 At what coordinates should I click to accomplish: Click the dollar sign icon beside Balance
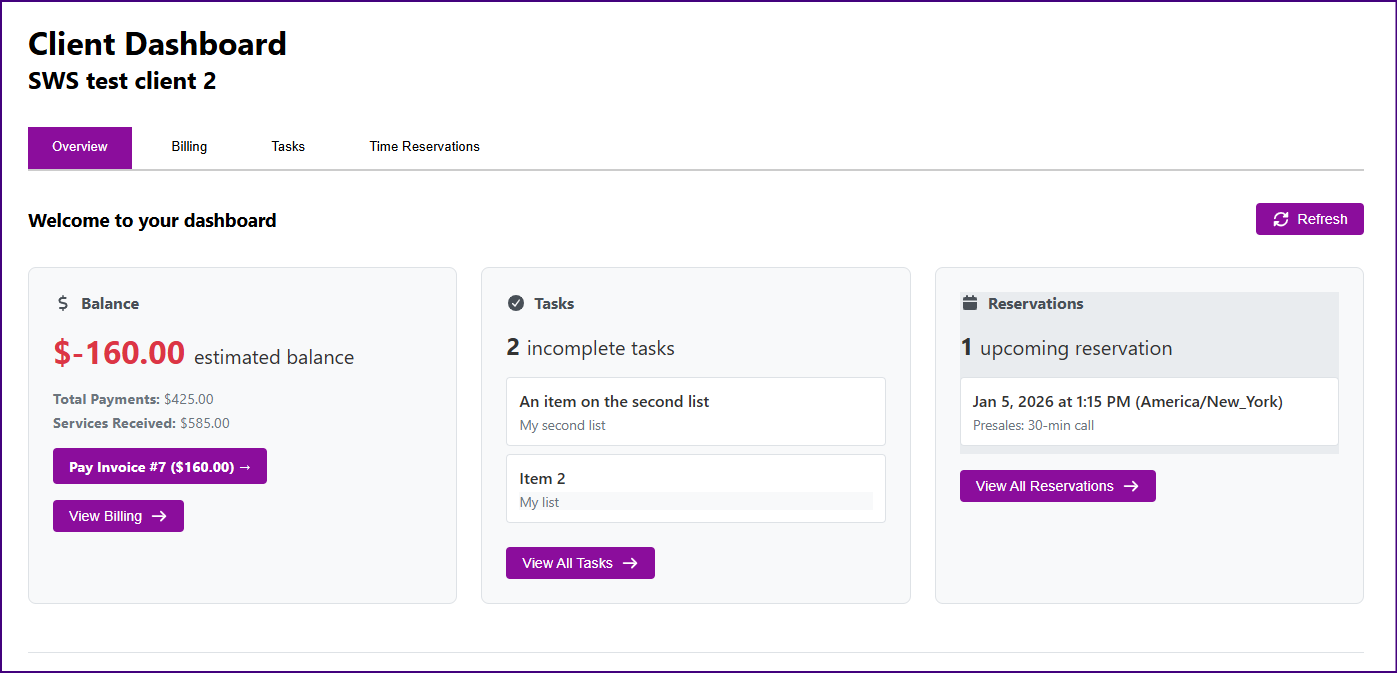[x=63, y=303]
